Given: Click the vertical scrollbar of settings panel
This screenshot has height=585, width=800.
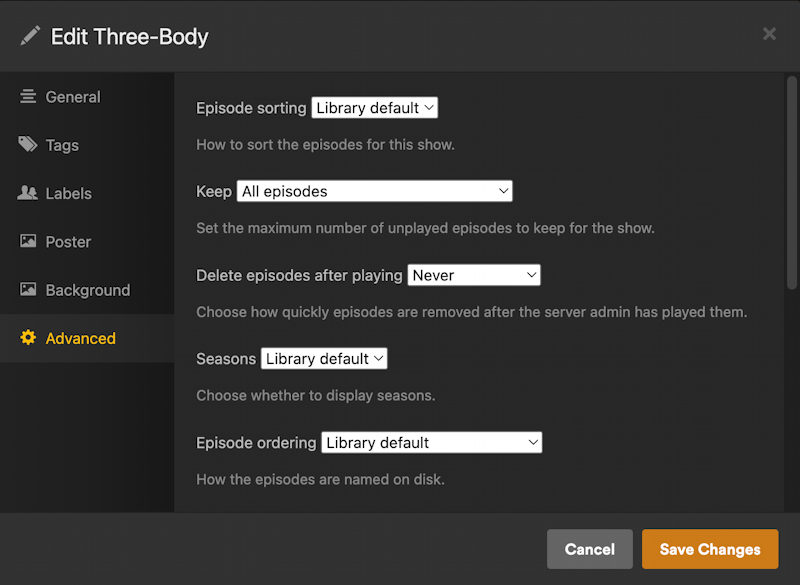Looking at the screenshot, I should click(791, 183).
